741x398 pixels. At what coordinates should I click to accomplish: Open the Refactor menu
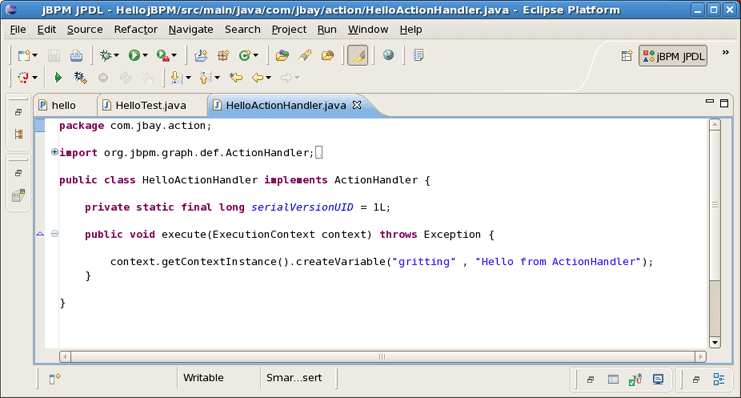(136, 29)
